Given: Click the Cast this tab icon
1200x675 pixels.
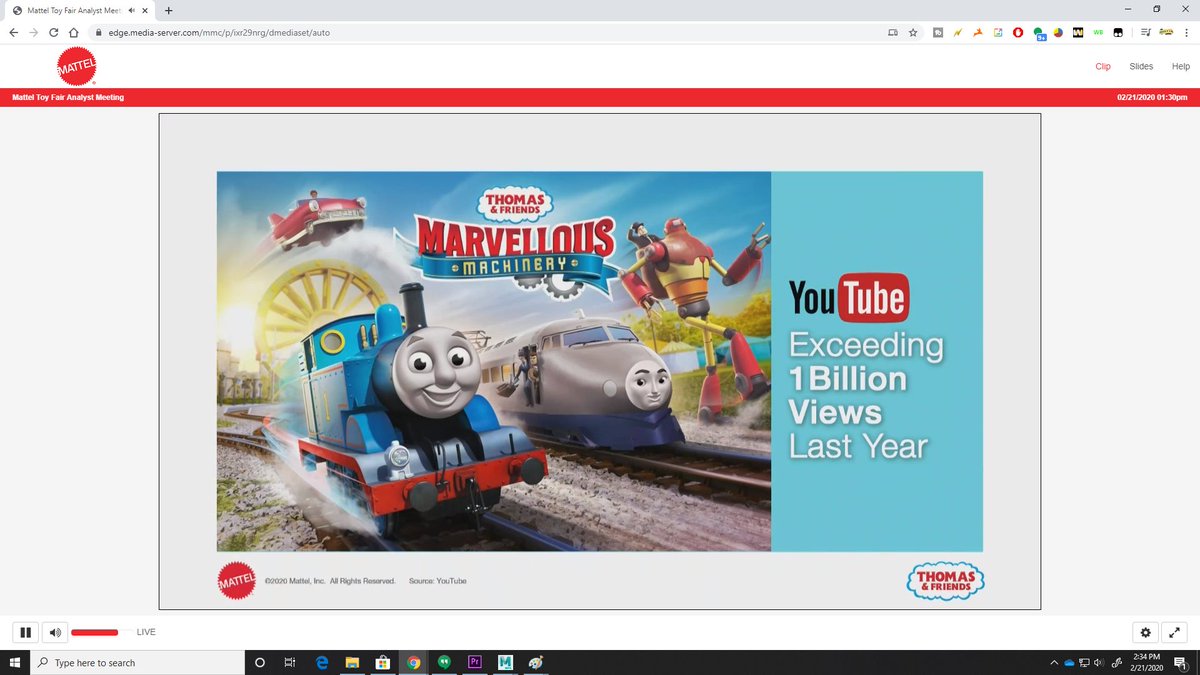Looking at the screenshot, I should 892,32.
